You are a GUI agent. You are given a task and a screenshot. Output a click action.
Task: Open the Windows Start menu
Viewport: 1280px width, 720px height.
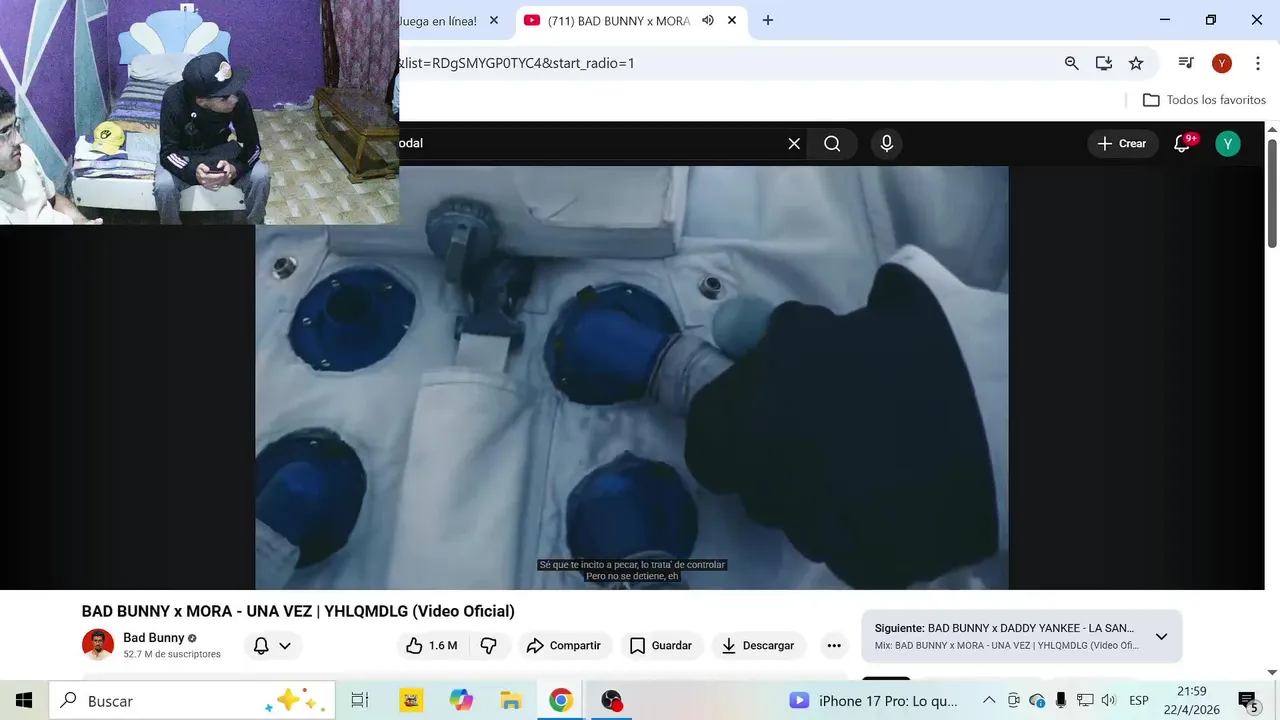tap(24, 700)
